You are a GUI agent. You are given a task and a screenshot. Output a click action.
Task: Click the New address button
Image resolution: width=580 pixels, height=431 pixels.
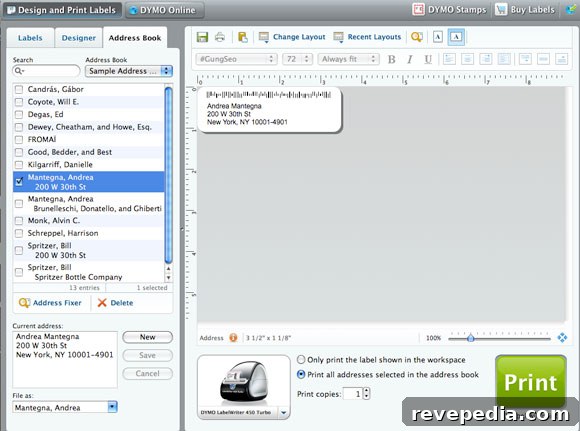click(147, 337)
